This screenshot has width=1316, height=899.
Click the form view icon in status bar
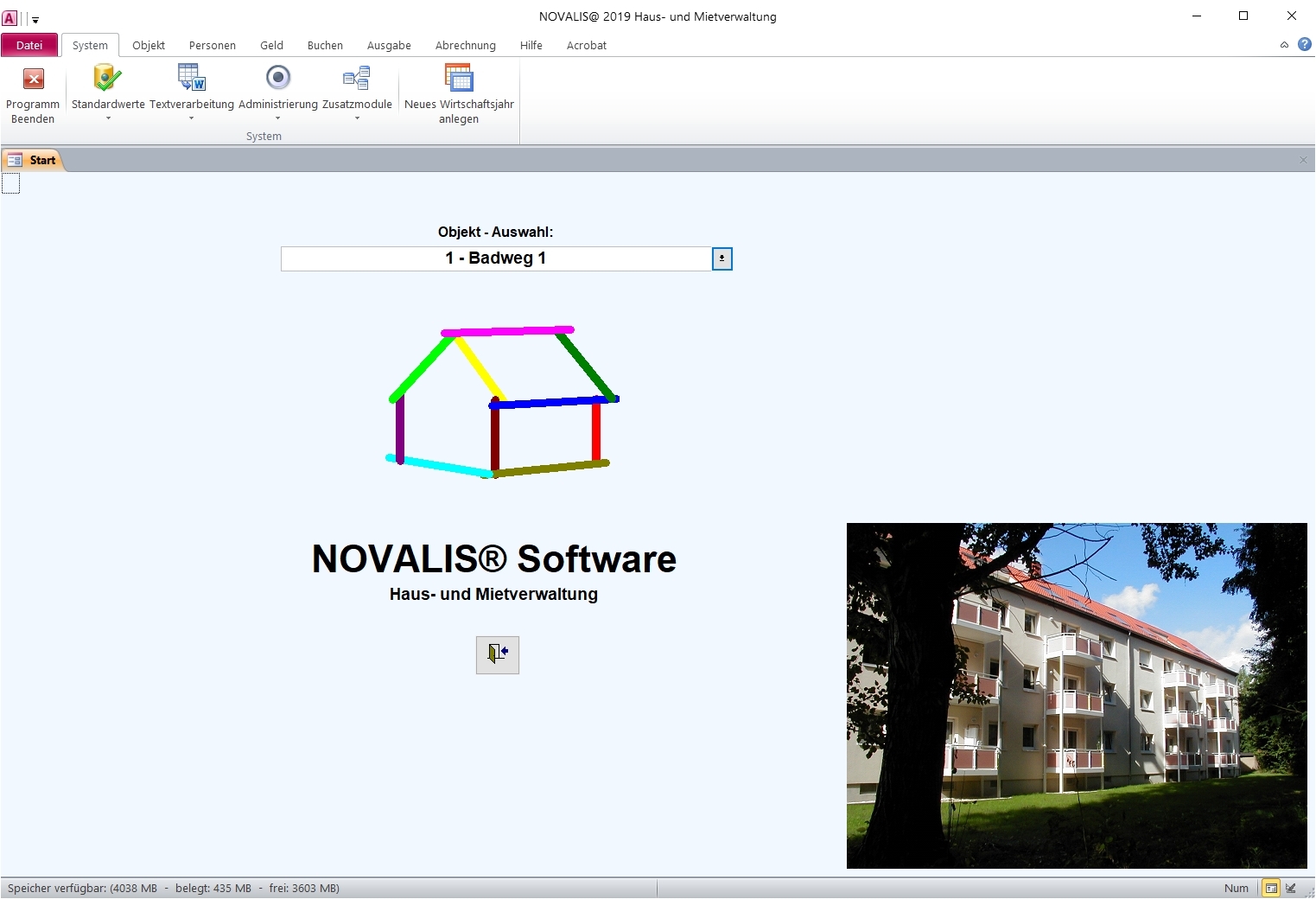(x=1271, y=888)
